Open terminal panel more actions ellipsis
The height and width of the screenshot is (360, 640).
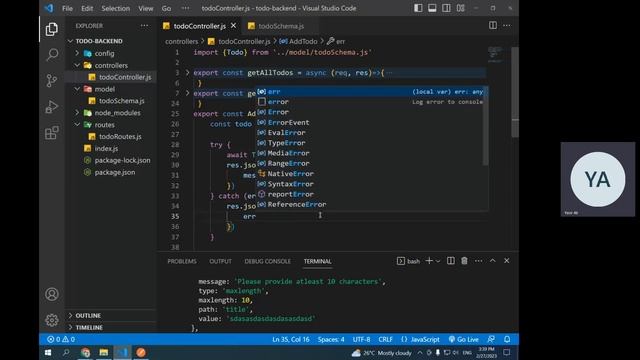[478, 260]
